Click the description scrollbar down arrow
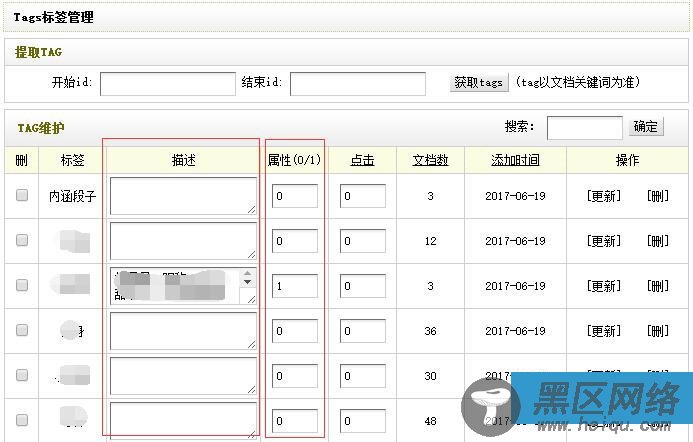The height and width of the screenshot is (442, 693). (248, 282)
